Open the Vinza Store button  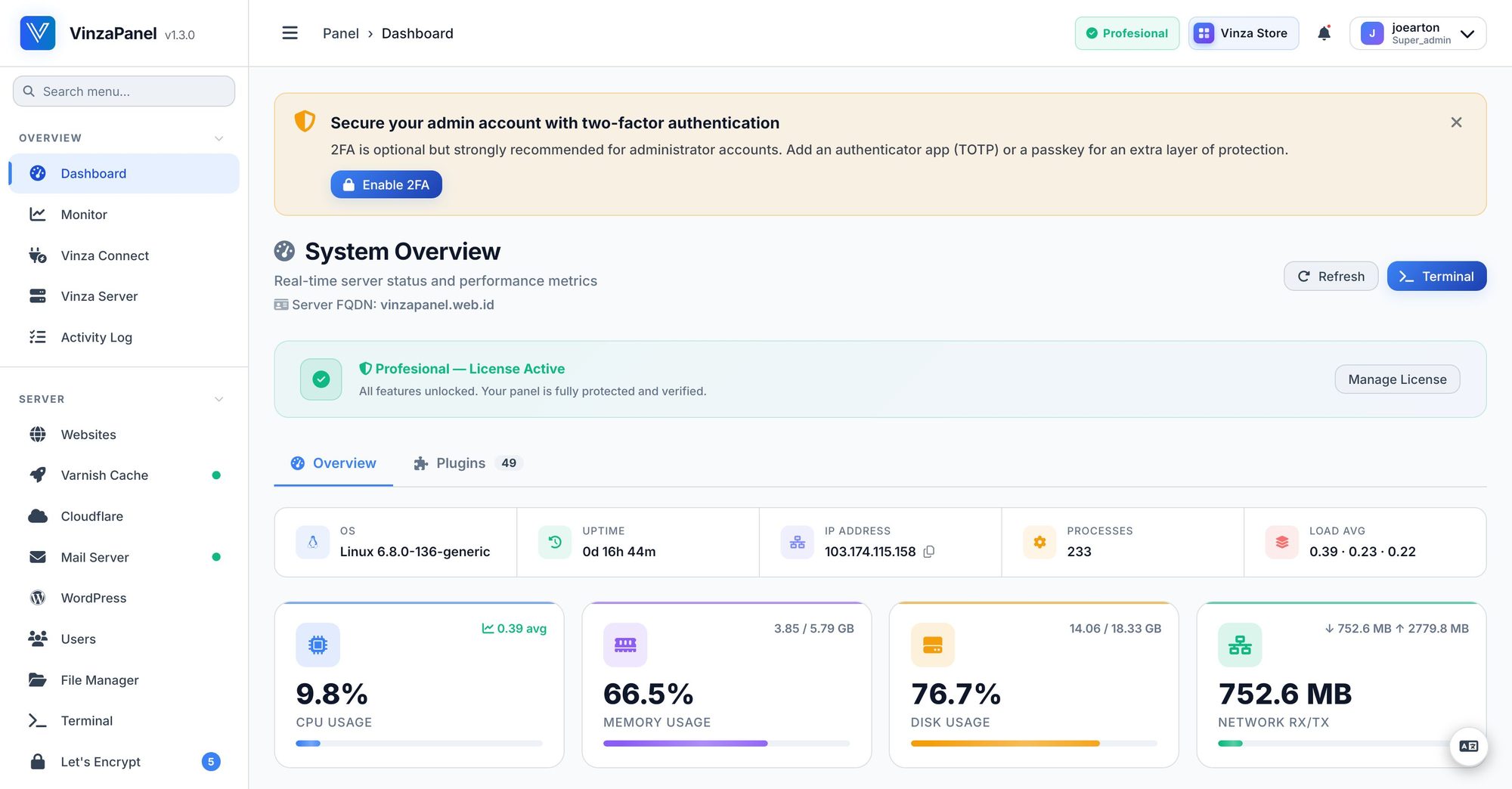tap(1244, 33)
